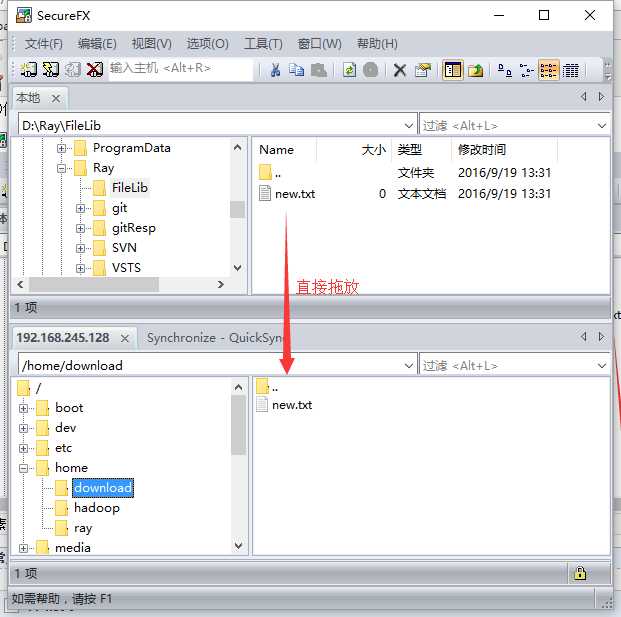Click the Up one folder icon

point(476,70)
